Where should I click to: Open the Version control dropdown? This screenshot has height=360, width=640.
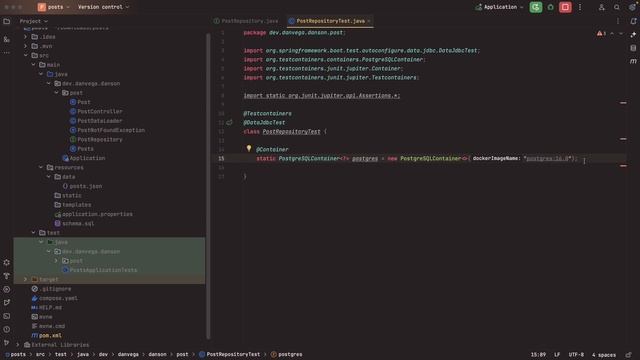point(103,7)
